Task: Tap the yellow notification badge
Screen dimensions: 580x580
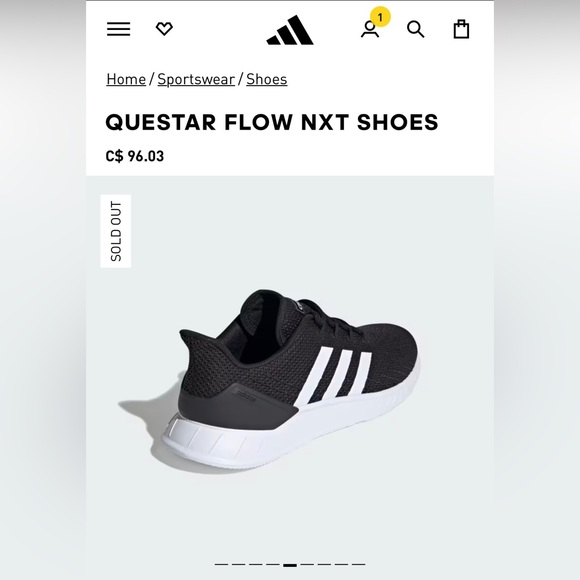Action: click(380, 17)
